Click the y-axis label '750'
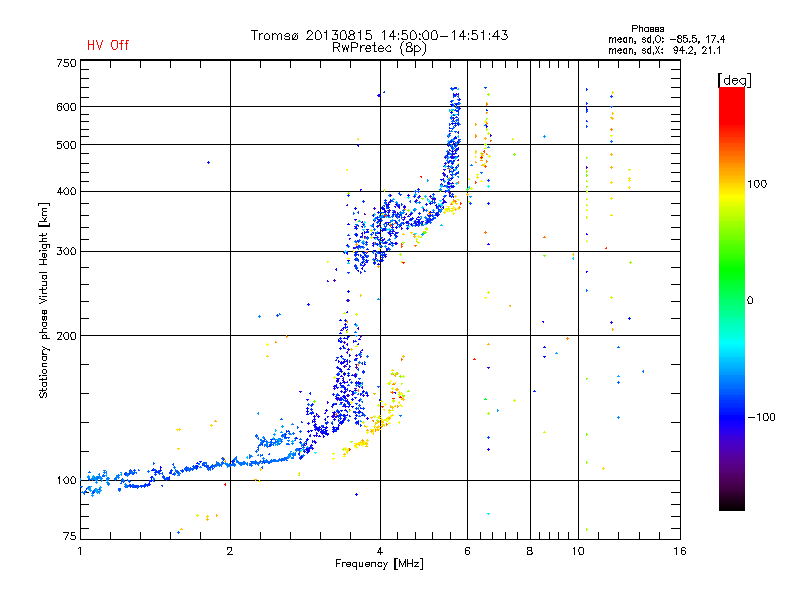This screenshot has width=800, height=600. (66, 63)
